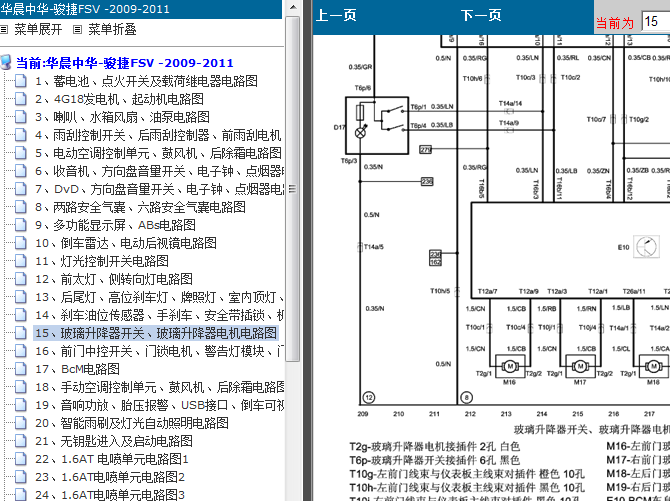Open 5、电动空调控制单元 diagram entry
Image resolution: width=670 pixels, height=501 pixels.
[x=158, y=153]
